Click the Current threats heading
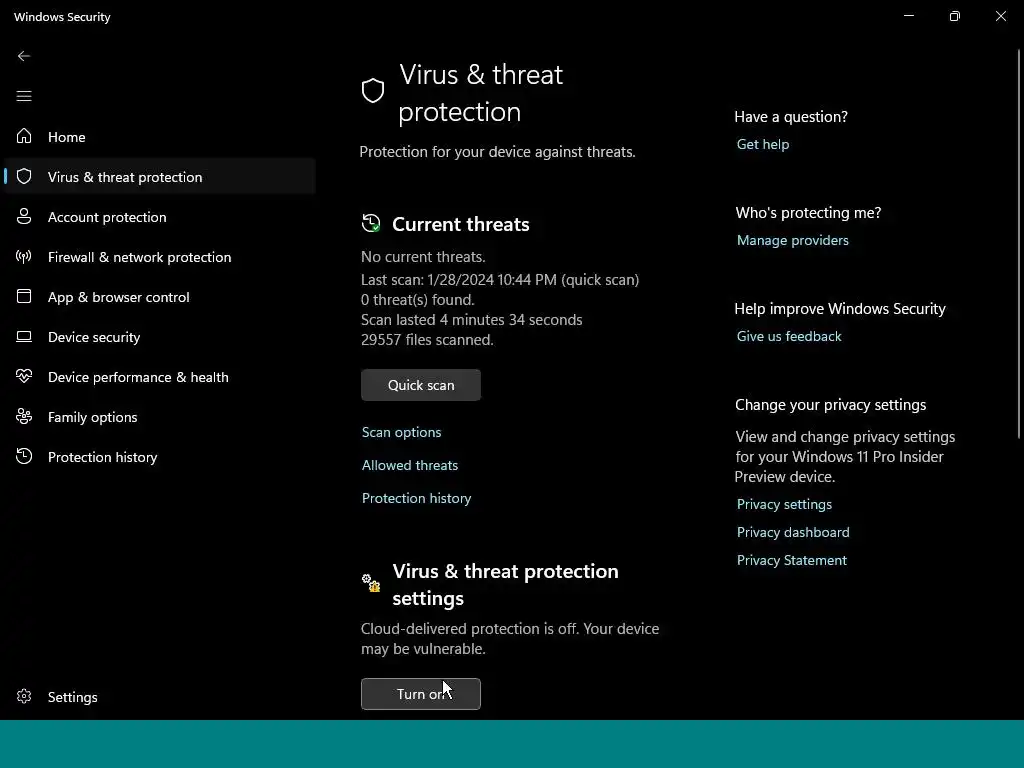 (460, 224)
